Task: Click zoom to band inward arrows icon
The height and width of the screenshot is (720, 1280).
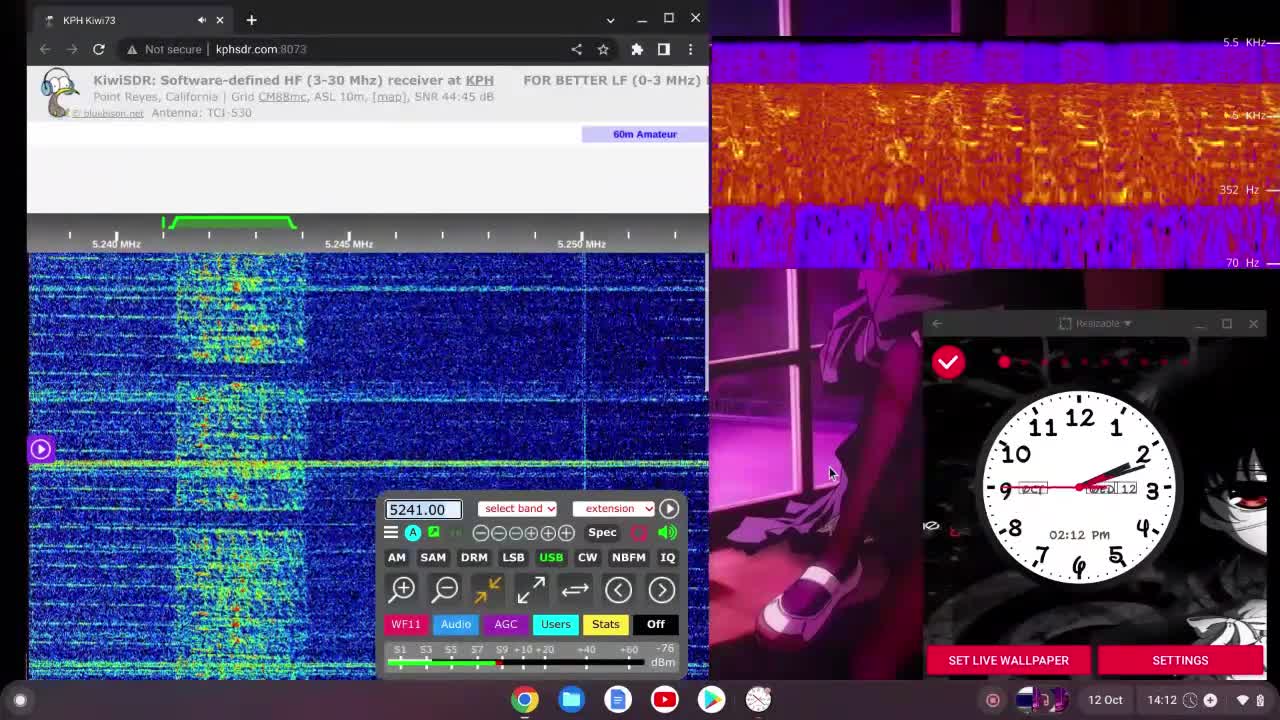Action: pyautogui.click(x=488, y=590)
